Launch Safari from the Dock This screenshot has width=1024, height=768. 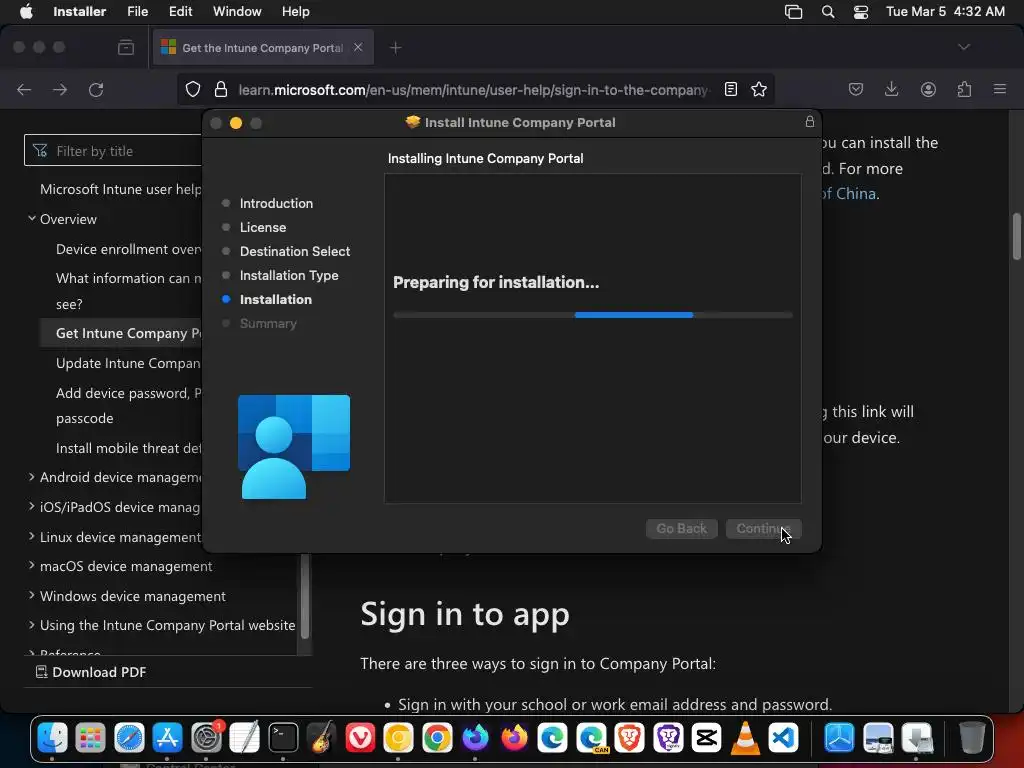pyautogui.click(x=129, y=738)
